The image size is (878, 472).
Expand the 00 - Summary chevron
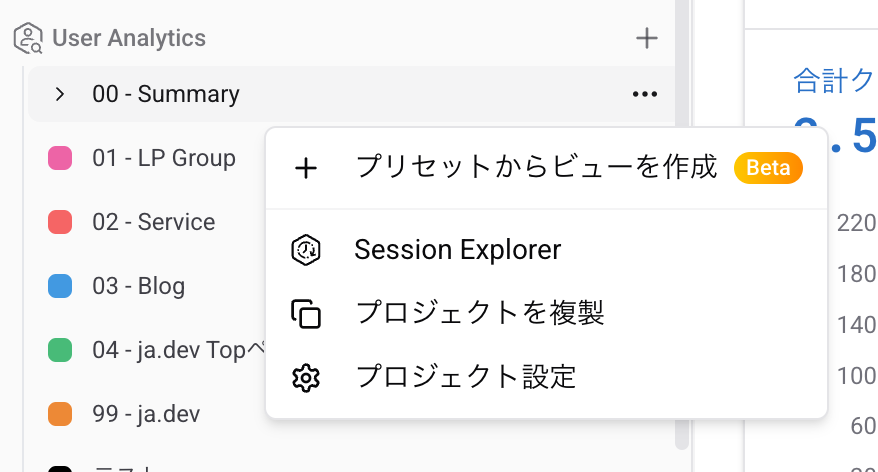(60, 94)
